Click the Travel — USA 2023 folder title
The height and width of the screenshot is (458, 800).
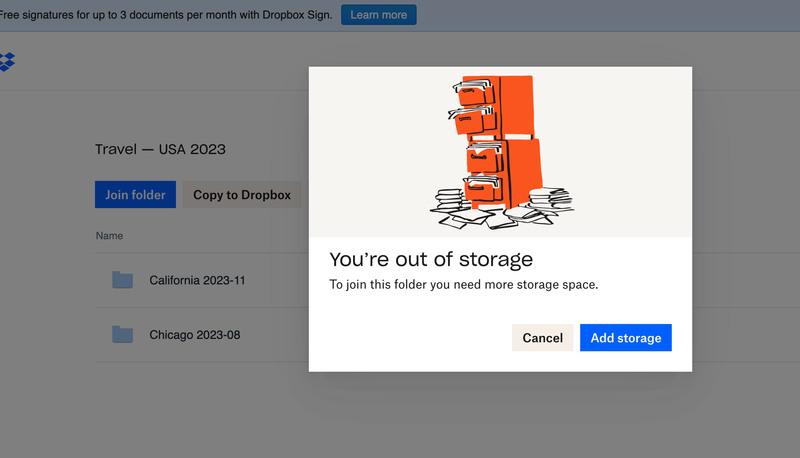tap(160, 150)
